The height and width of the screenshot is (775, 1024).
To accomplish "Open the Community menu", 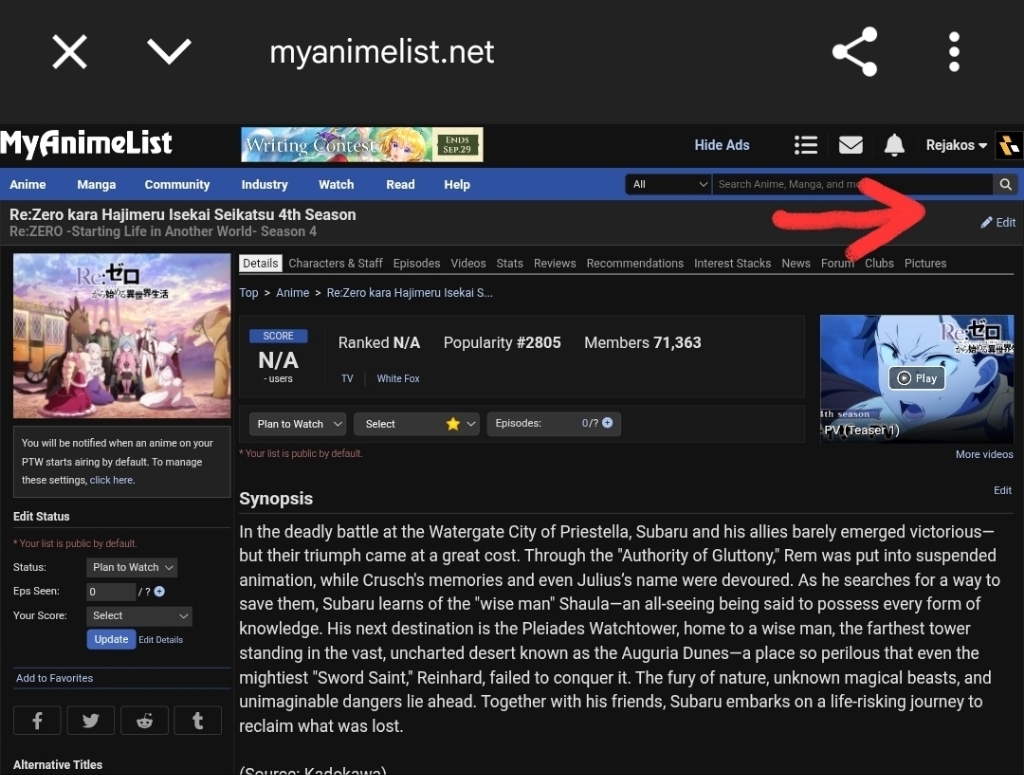I will [x=177, y=185].
